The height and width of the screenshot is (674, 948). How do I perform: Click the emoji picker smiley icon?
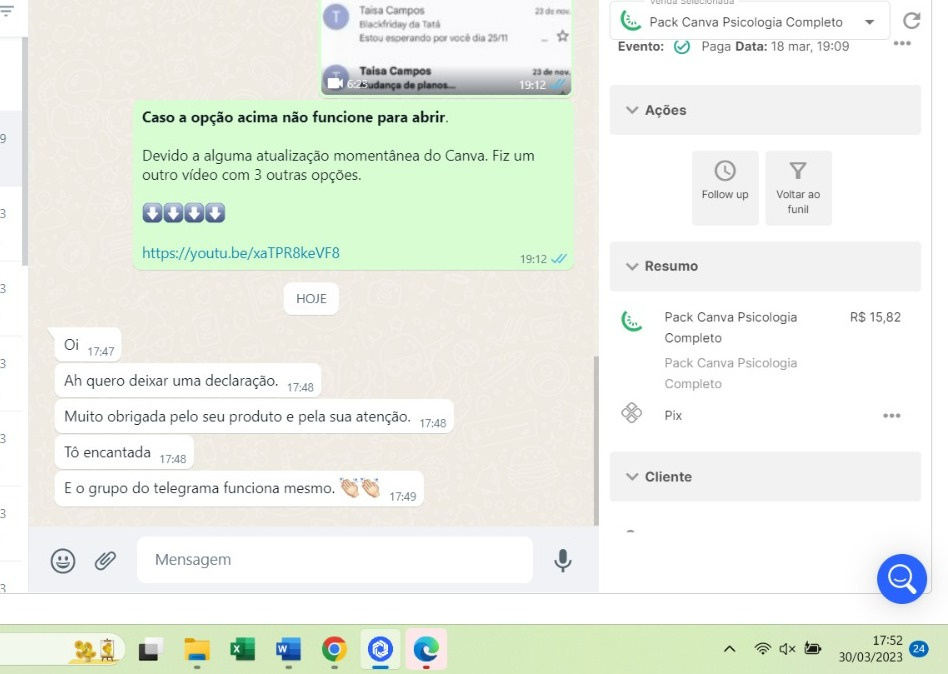click(x=63, y=561)
